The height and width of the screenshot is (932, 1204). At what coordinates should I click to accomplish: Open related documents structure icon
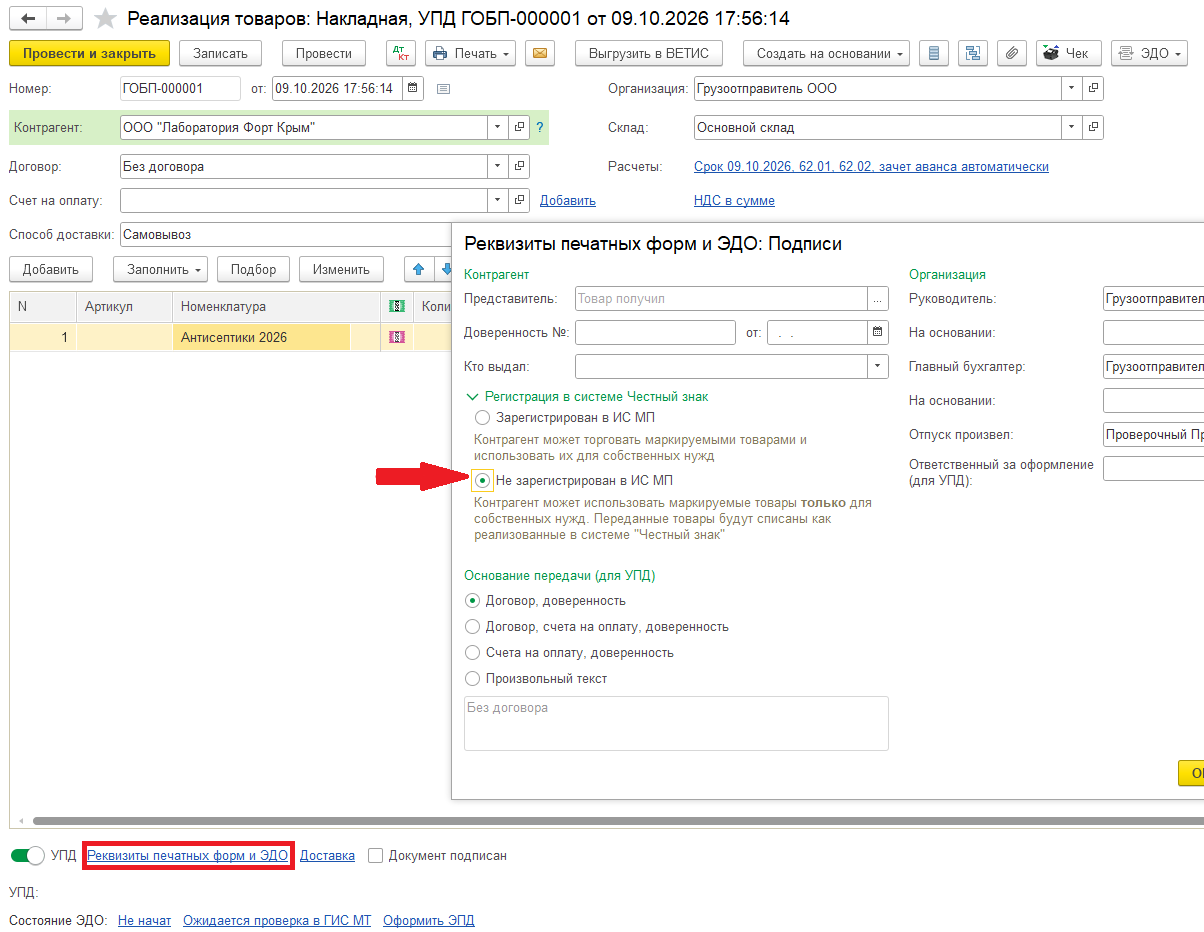[x=973, y=53]
